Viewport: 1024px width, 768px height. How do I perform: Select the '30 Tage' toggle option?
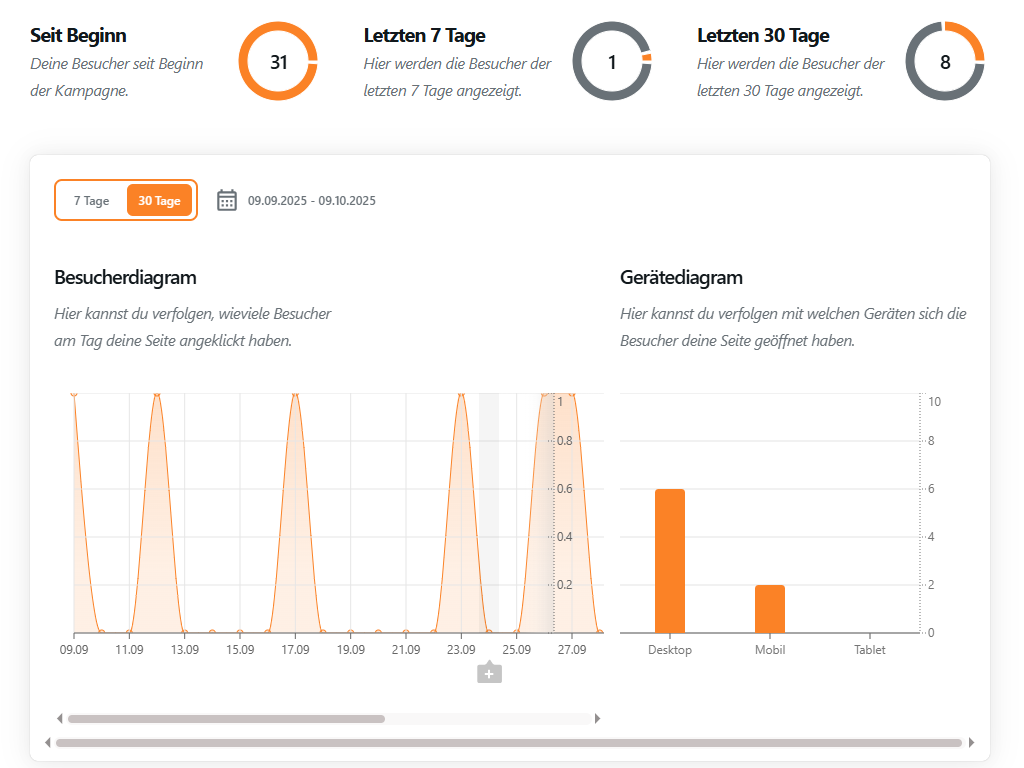[158, 200]
